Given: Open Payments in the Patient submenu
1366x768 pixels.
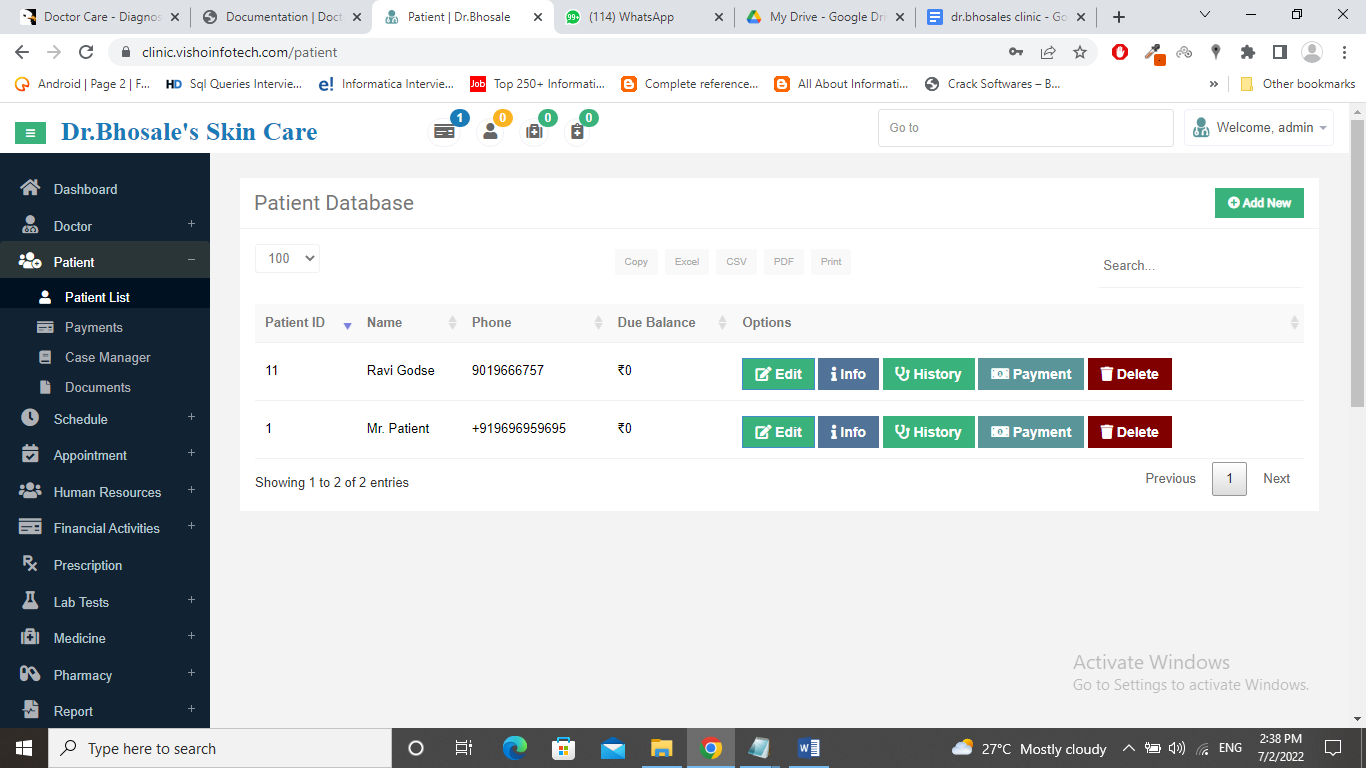Looking at the screenshot, I should (x=93, y=327).
